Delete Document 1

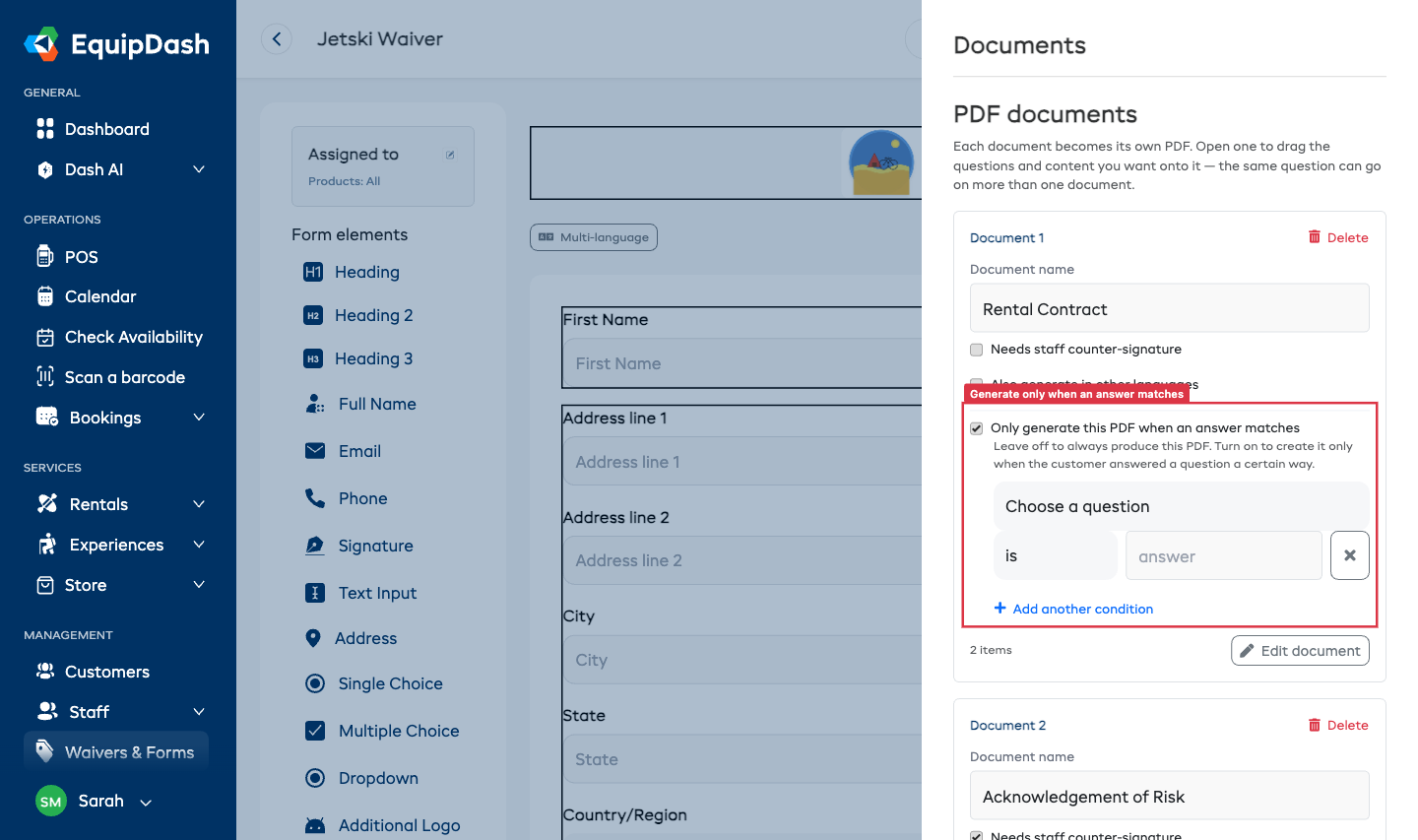point(1338,237)
